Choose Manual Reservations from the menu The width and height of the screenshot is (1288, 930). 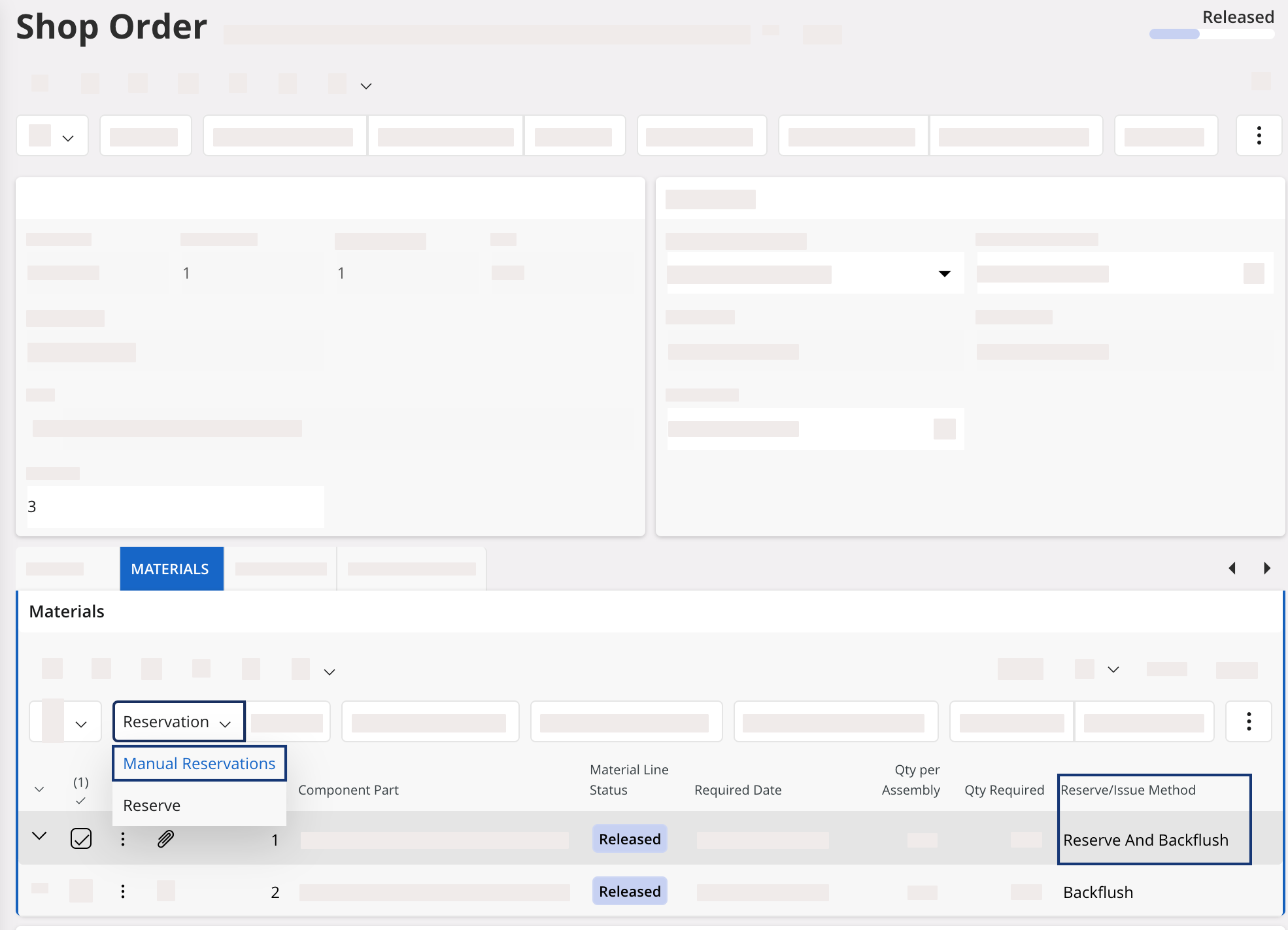point(199,763)
